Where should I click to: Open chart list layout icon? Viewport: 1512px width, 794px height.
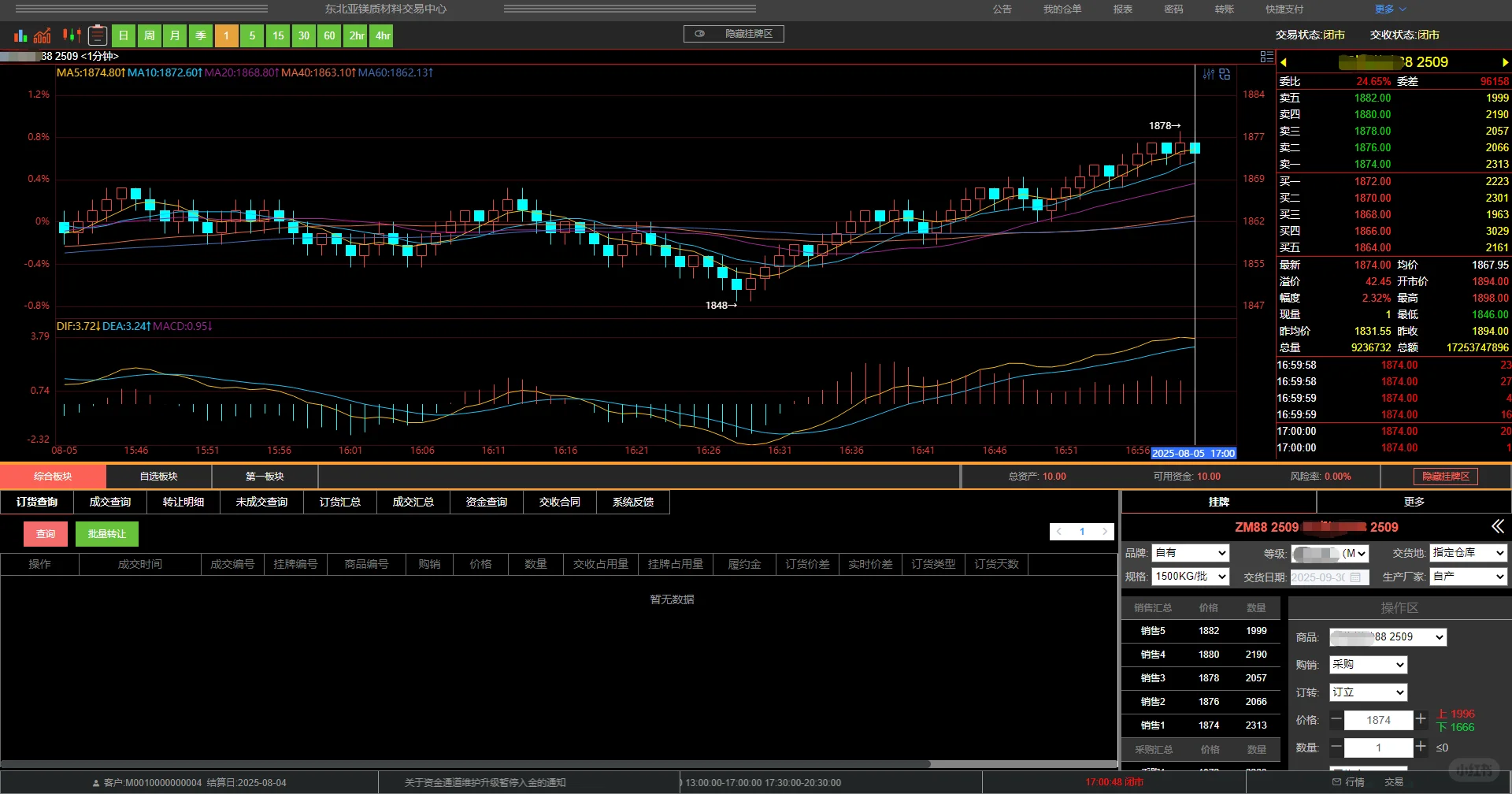pyautogui.click(x=1266, y=57)
